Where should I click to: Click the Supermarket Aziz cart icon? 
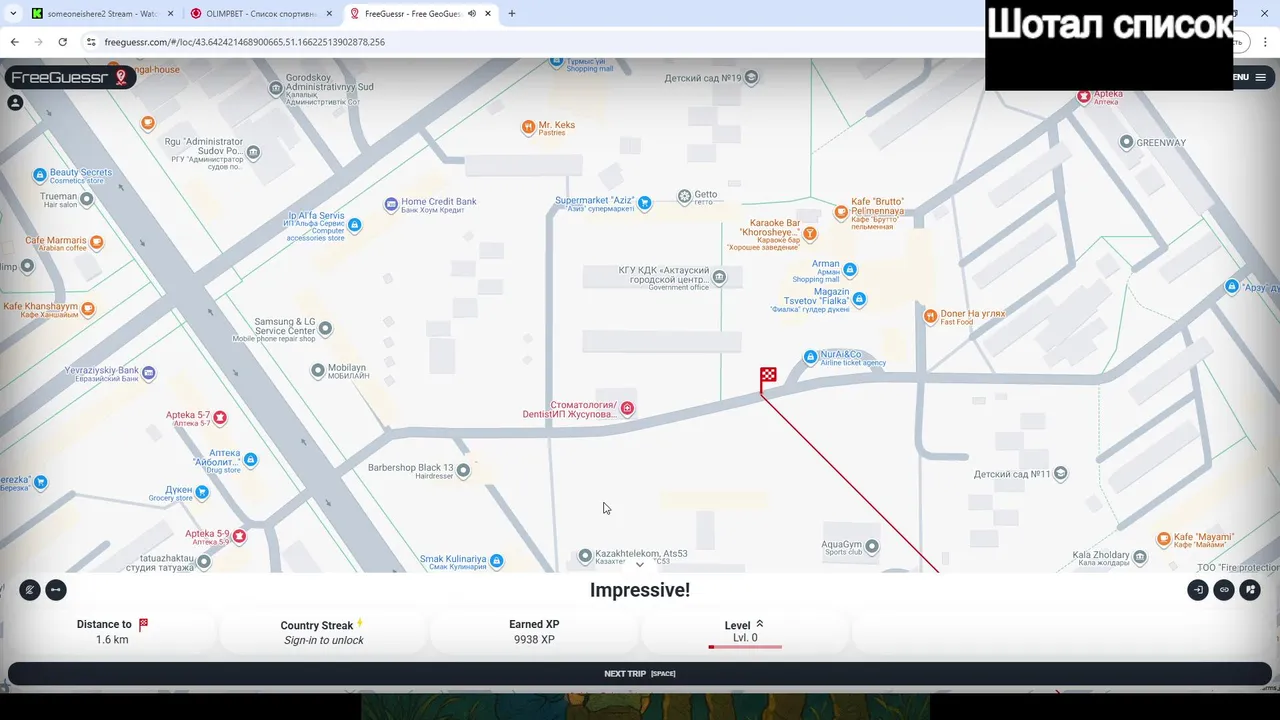(x=644, y=203)
